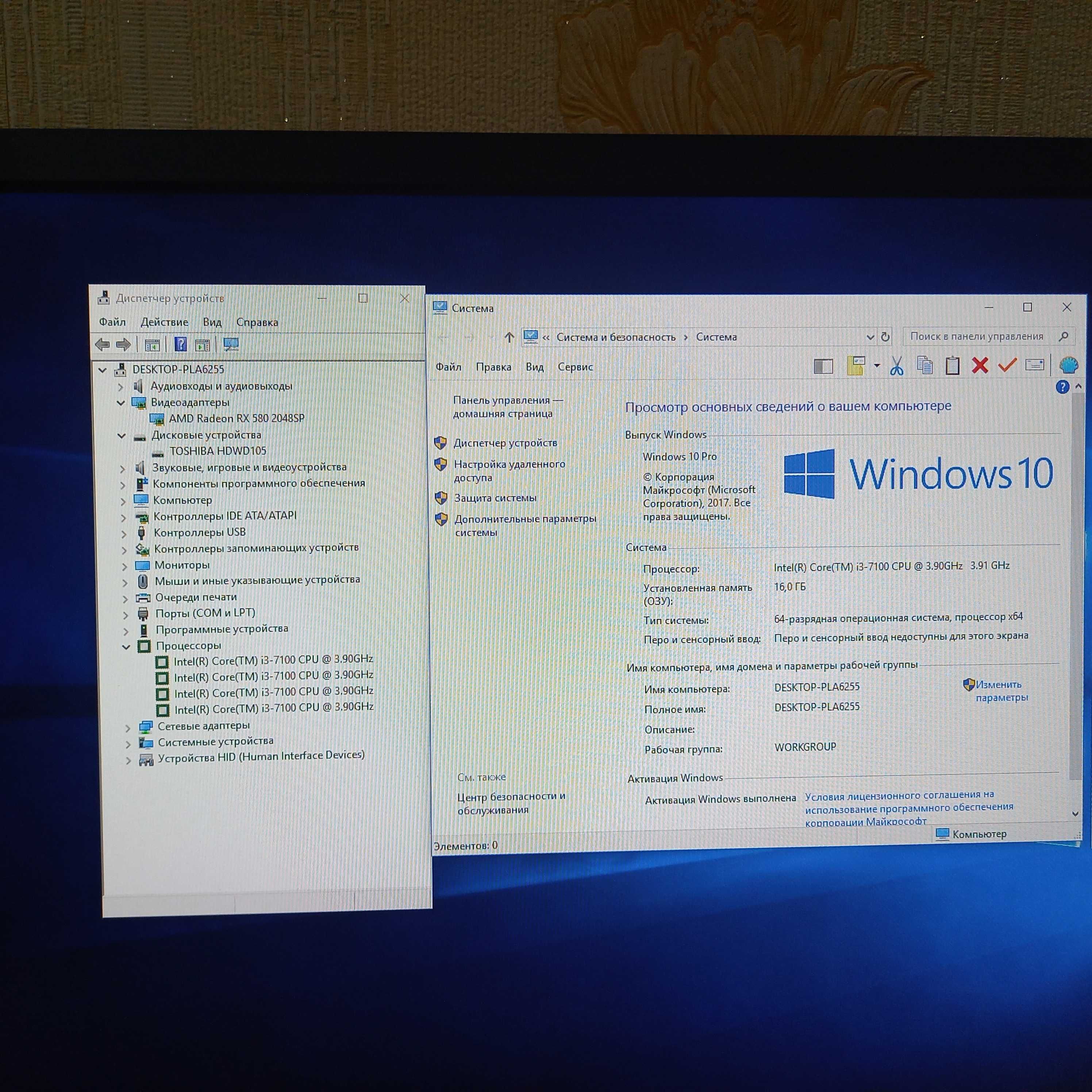Collapse the Видеоадаптеры category
Screen dimensions: 1092x1092
(121, 403)
